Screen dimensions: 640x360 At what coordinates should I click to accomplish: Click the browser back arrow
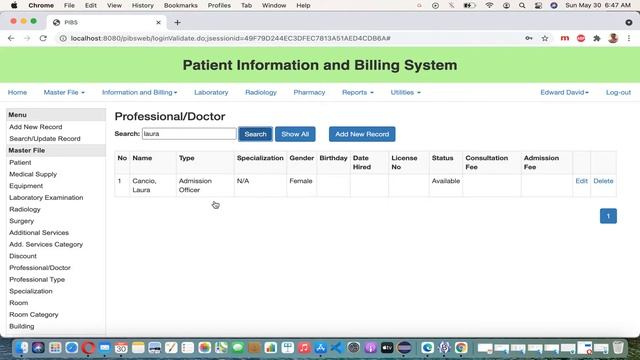(x=11, y=38)
